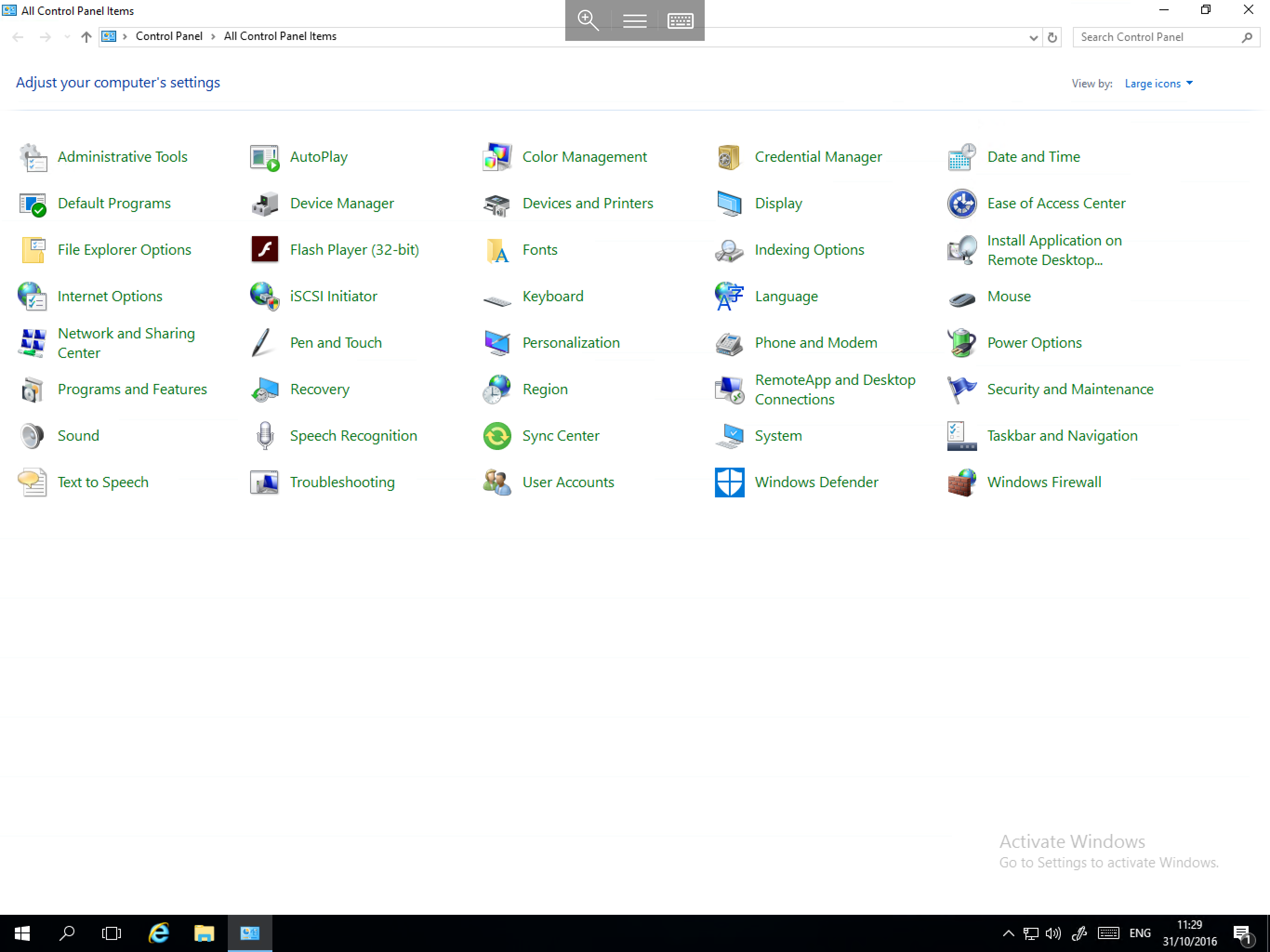Click the Search Control Panel field

coord(1165,37)
